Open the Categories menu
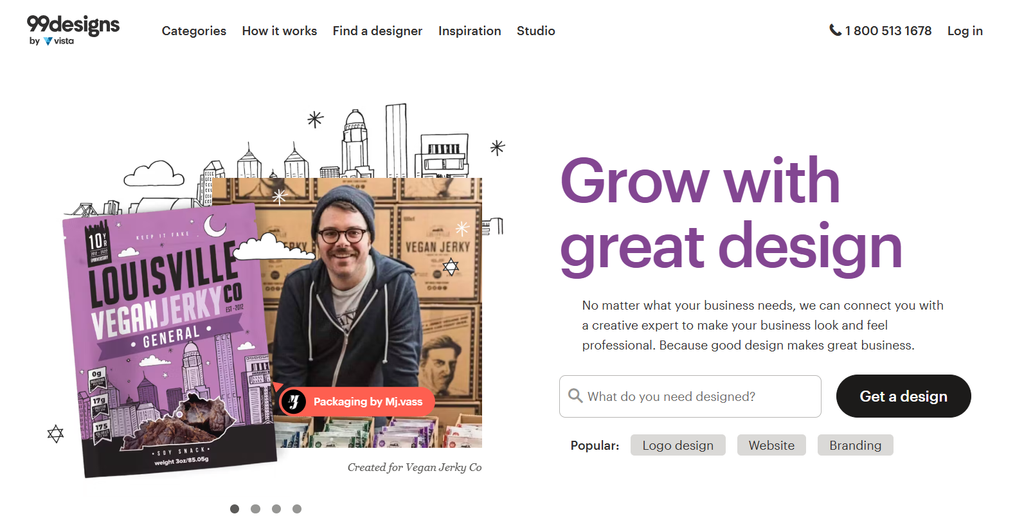 194,31
